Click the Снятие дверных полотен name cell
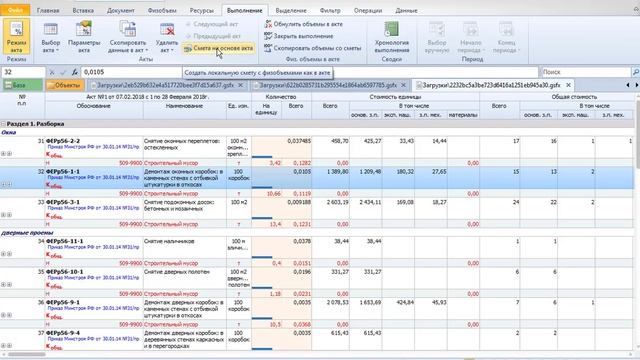 coord(184,278)
